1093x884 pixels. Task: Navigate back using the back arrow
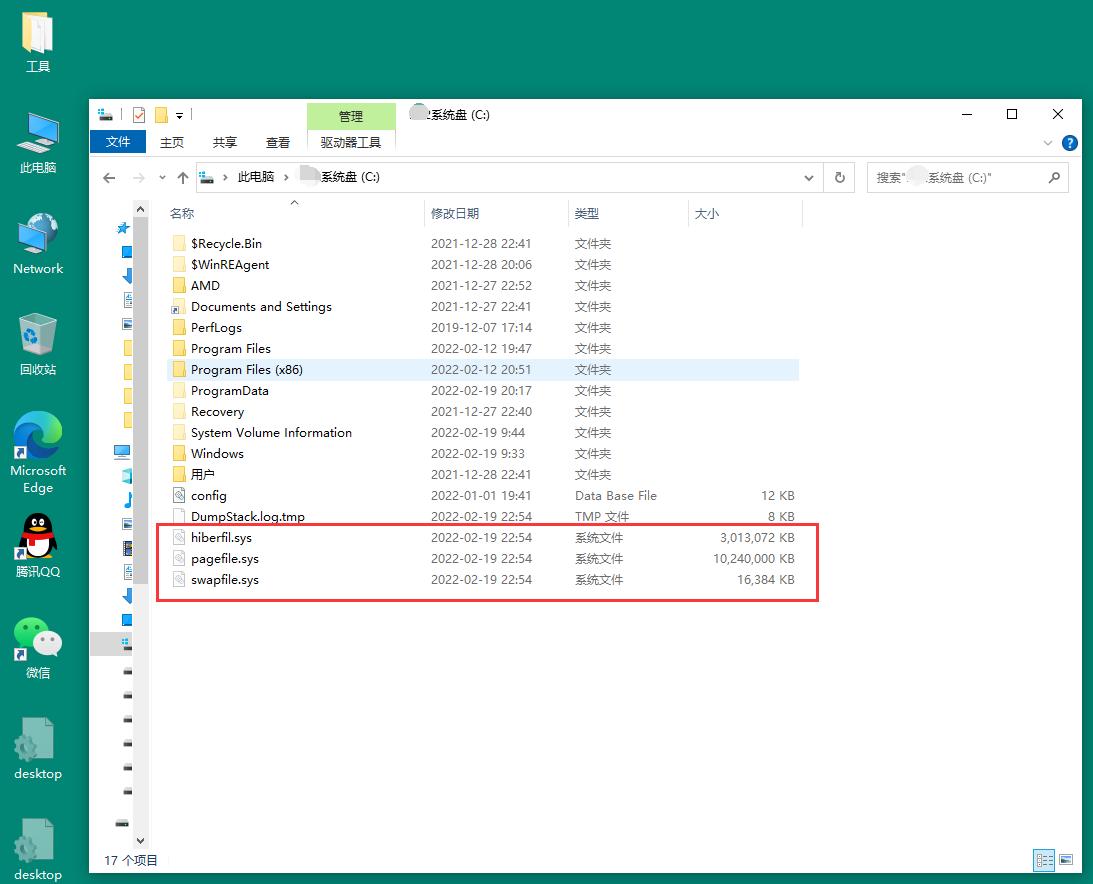pos(110,177)
